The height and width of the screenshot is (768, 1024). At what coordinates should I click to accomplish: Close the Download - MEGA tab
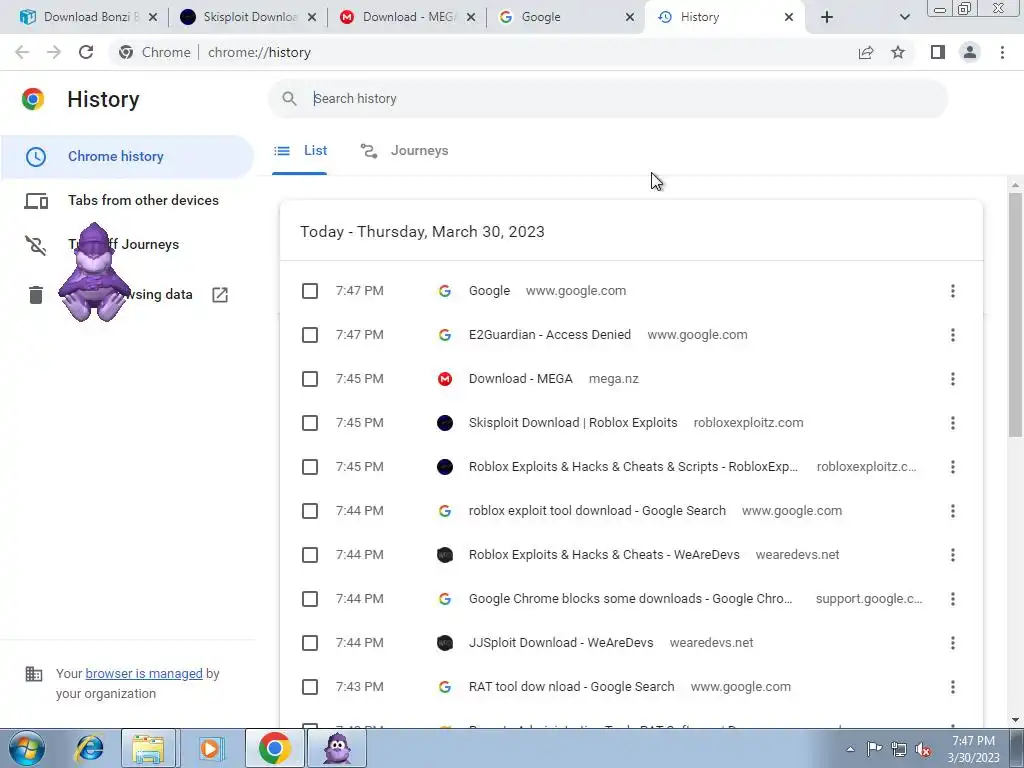tap(471, 17)
